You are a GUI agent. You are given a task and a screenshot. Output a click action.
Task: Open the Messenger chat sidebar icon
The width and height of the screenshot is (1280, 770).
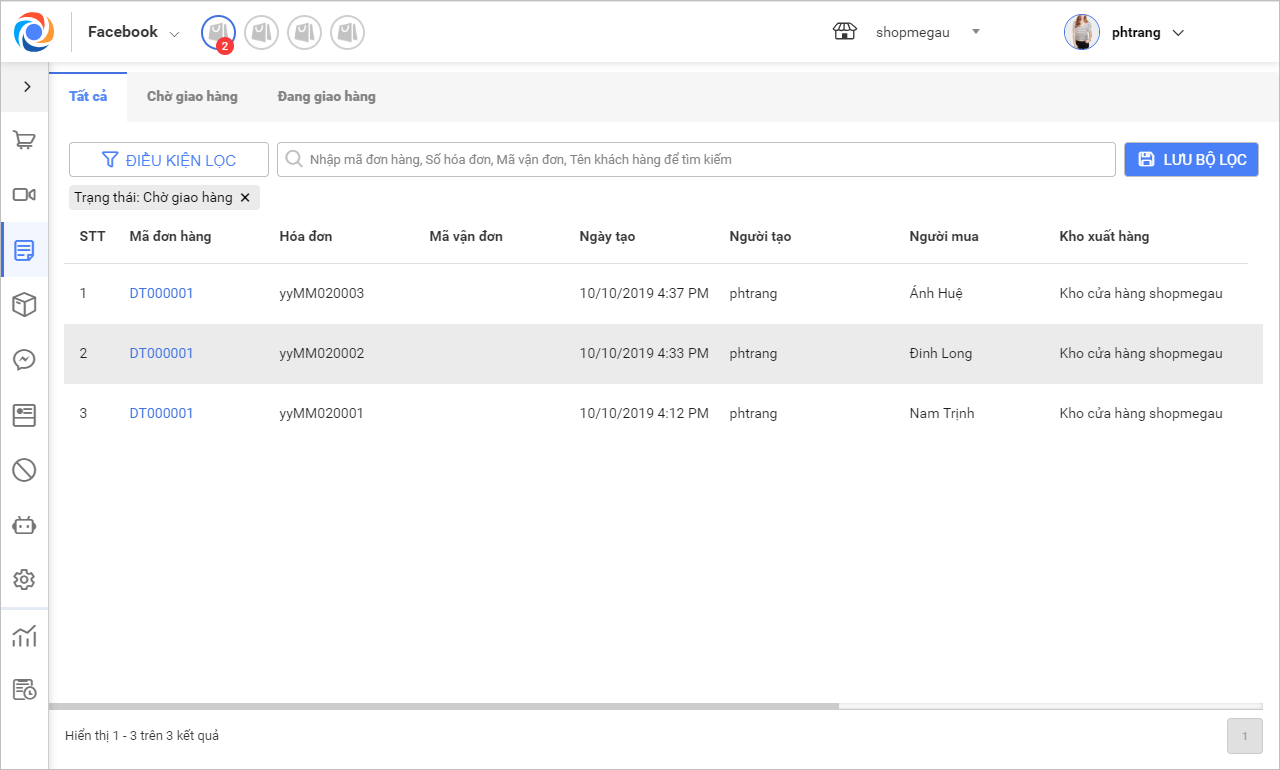tap(24, 360)
